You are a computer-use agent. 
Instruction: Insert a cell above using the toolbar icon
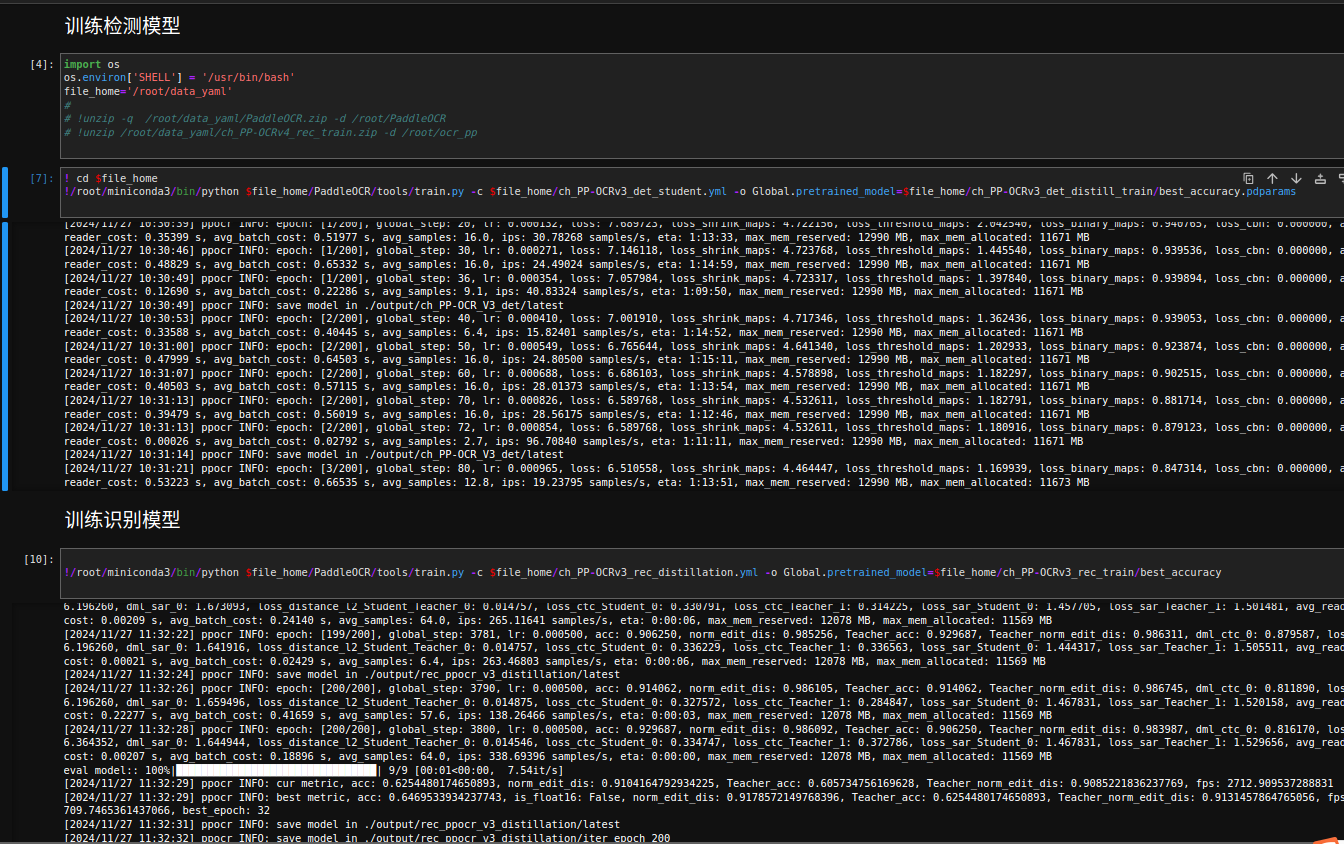1320,178
